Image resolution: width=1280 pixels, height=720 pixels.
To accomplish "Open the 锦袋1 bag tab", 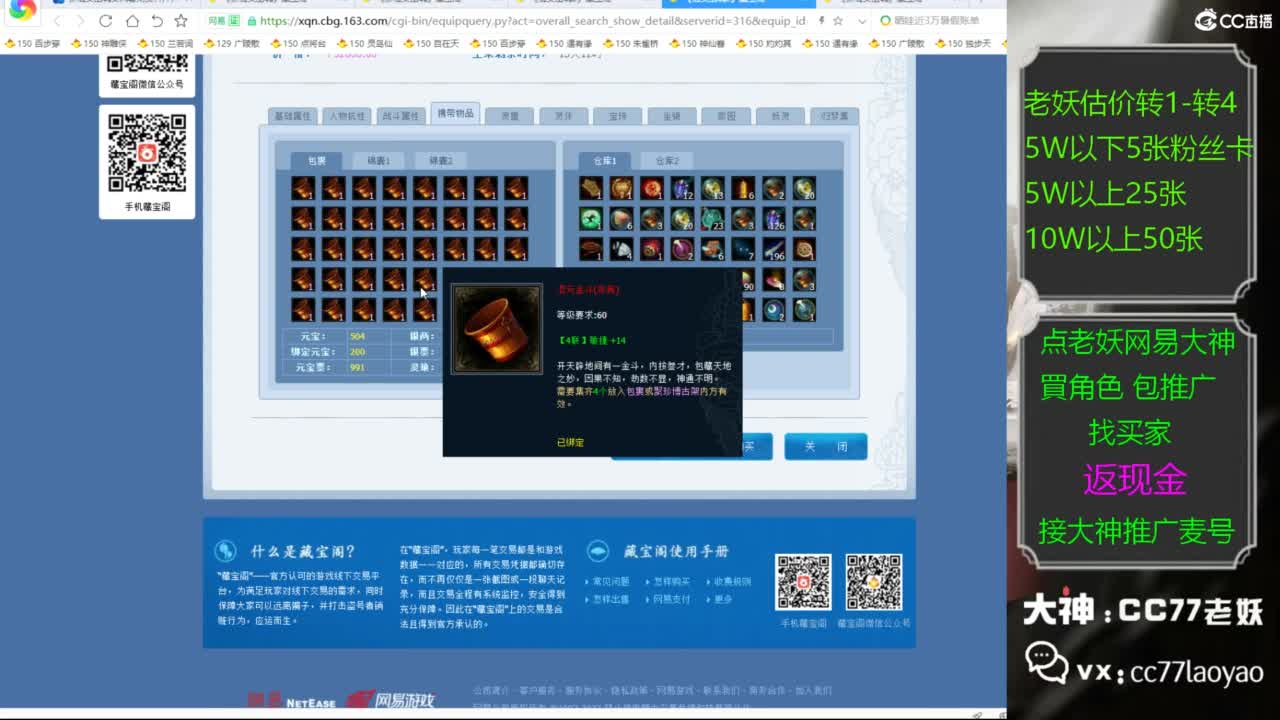I will (x=380, y=160).
